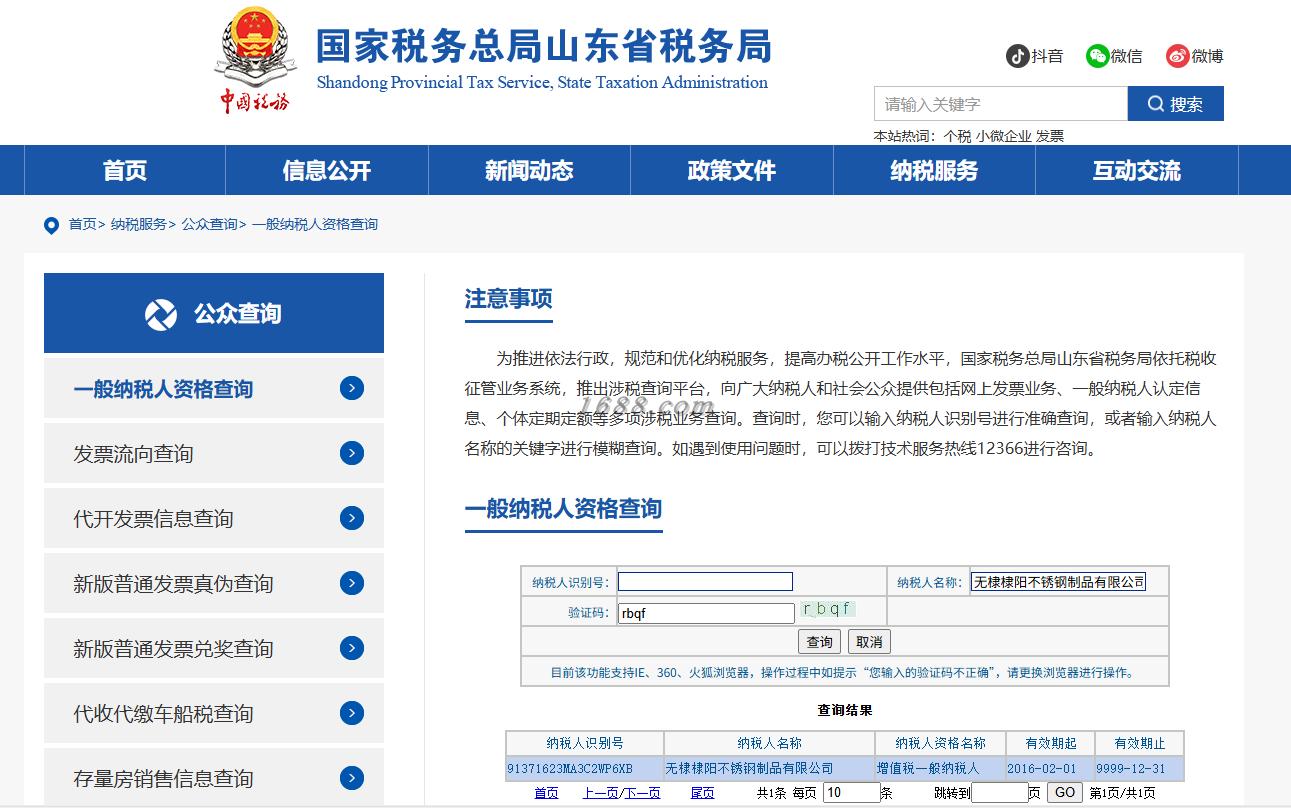Click hot word 个税
Screen dimensions: 1291x808
[x=957, y=136]
